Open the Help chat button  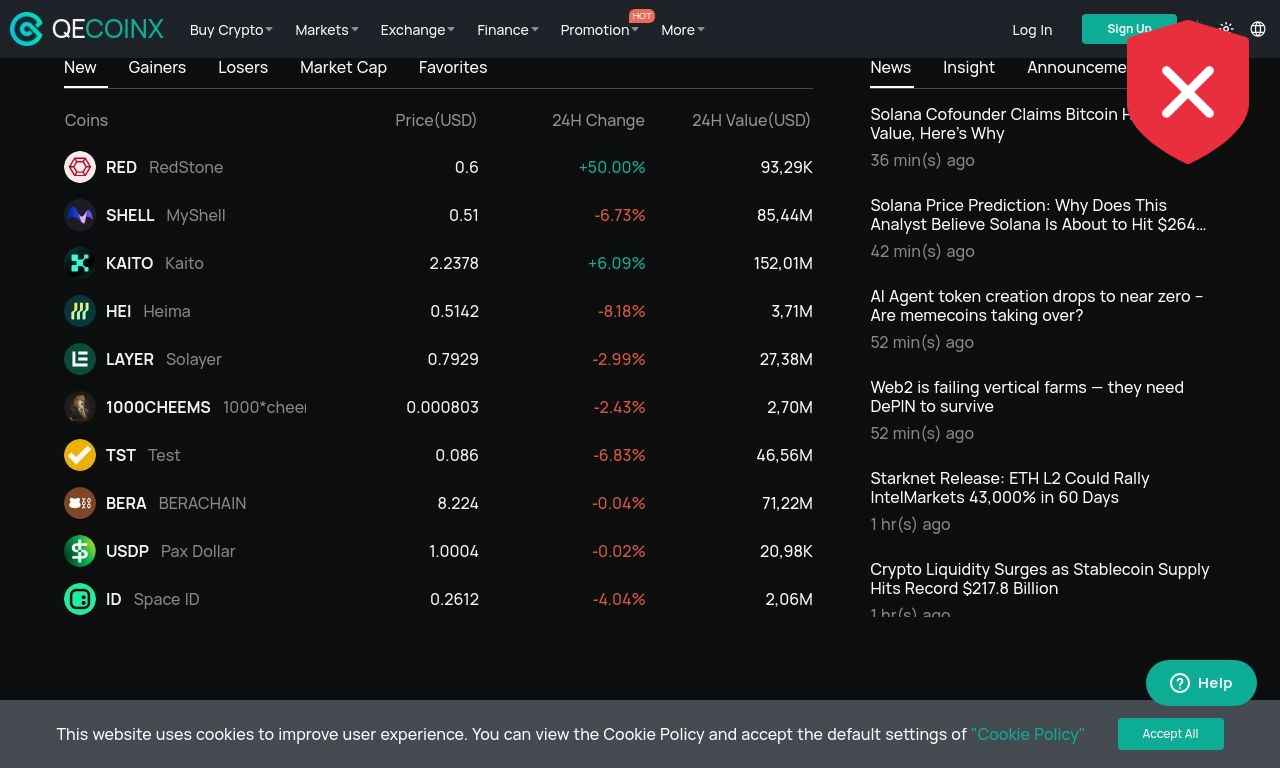tap(1201, 683)
